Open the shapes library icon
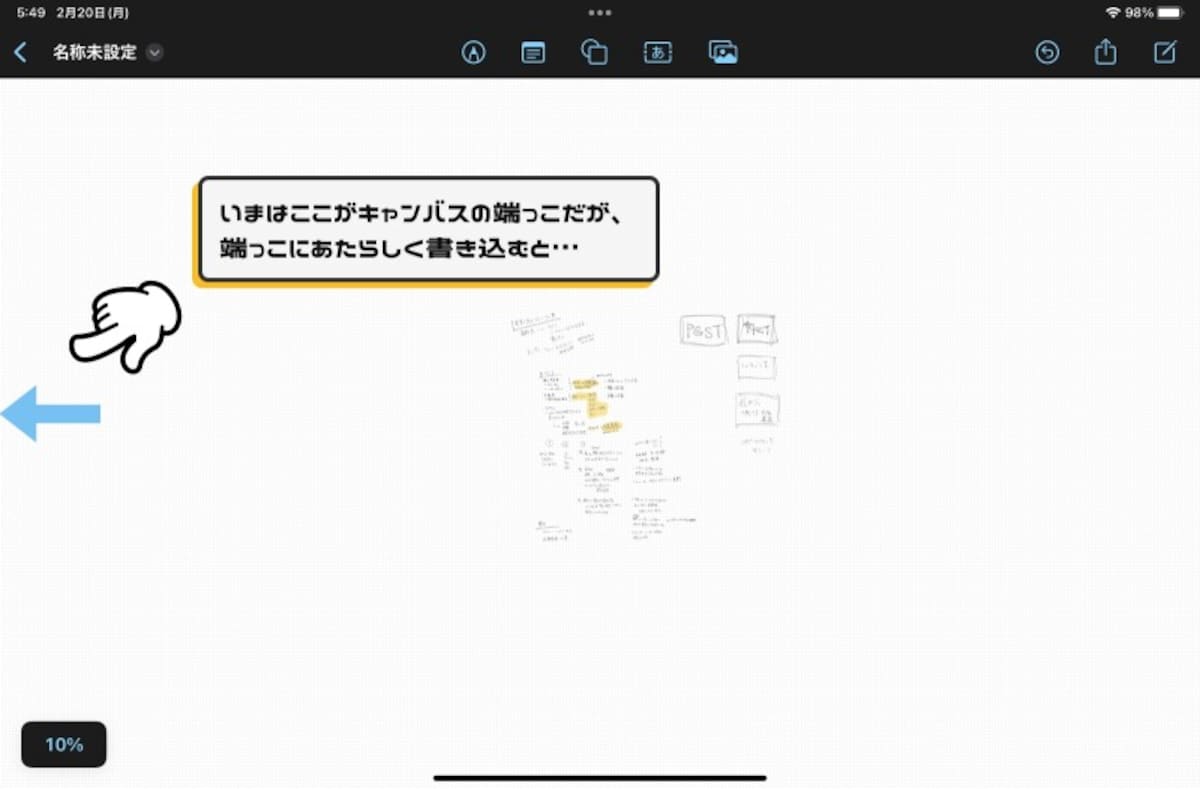 coord(594,53)
